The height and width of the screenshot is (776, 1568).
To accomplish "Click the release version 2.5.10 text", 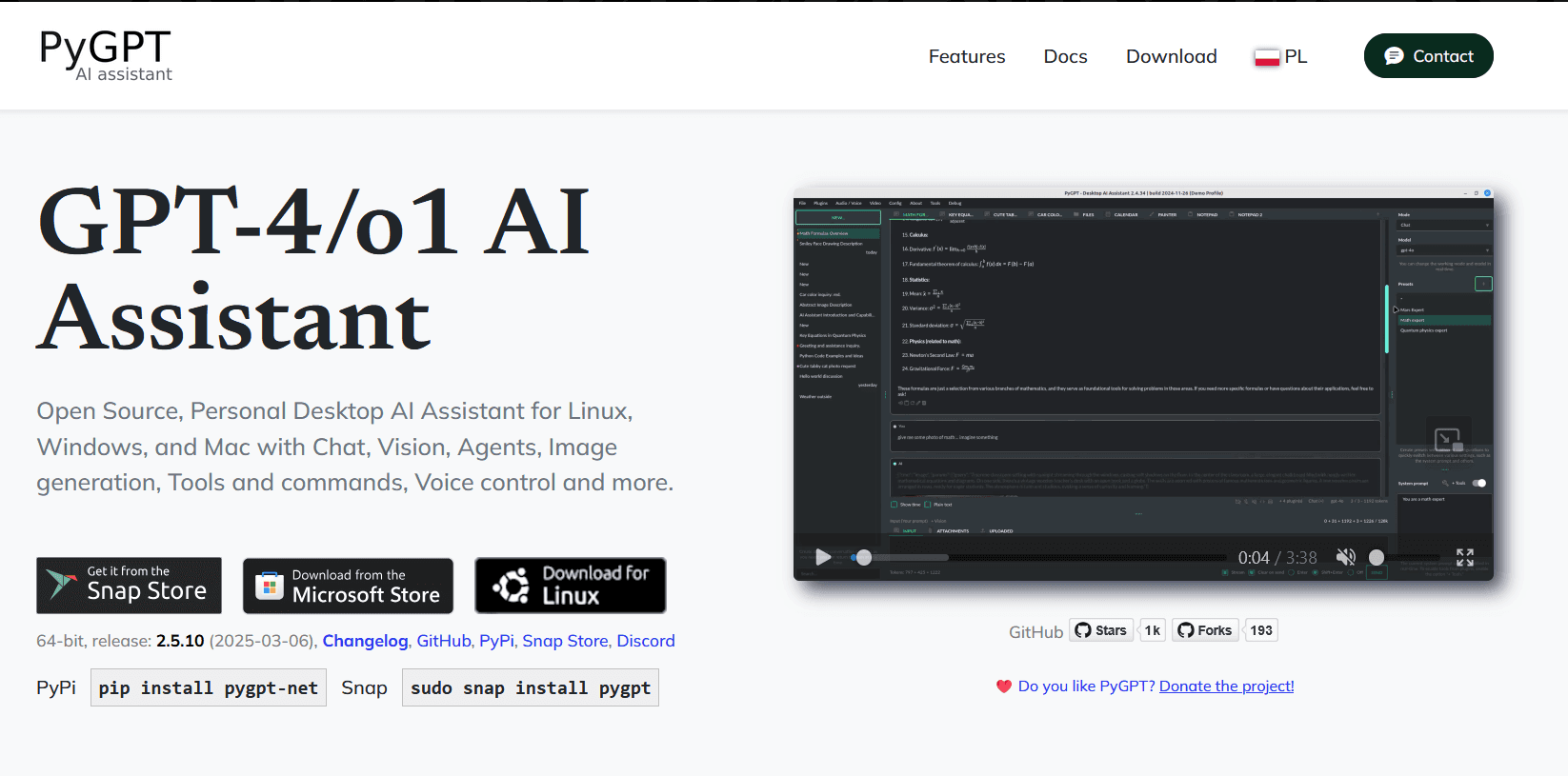I will pos(180,641).
